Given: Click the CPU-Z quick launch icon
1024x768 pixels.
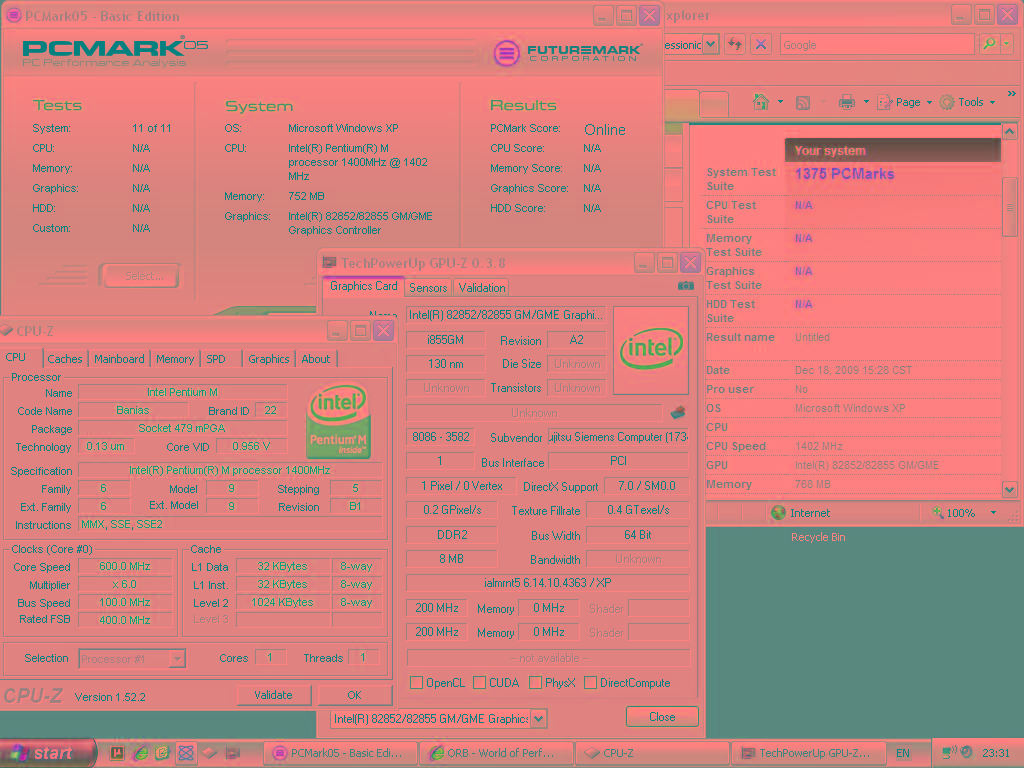Looking at the screenshot, I should (x=209, y=753).
